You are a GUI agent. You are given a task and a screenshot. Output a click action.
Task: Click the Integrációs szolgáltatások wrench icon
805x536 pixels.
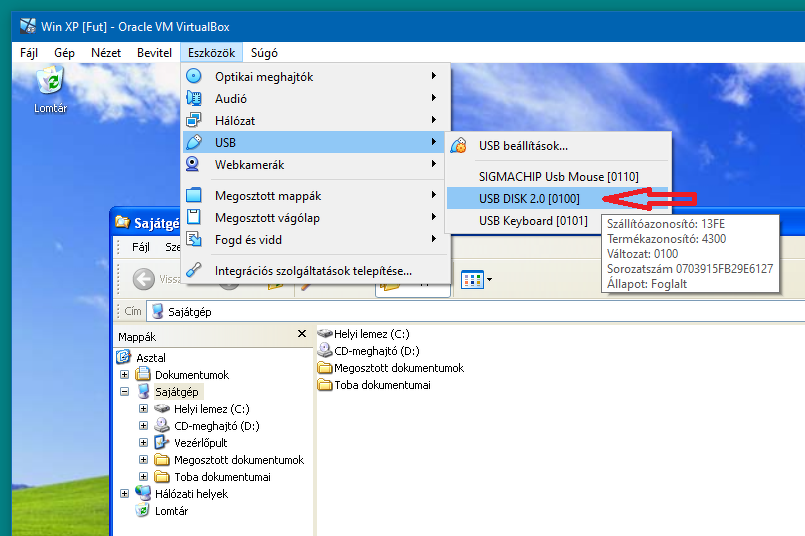pyautogui.click(x=194, y=270)
